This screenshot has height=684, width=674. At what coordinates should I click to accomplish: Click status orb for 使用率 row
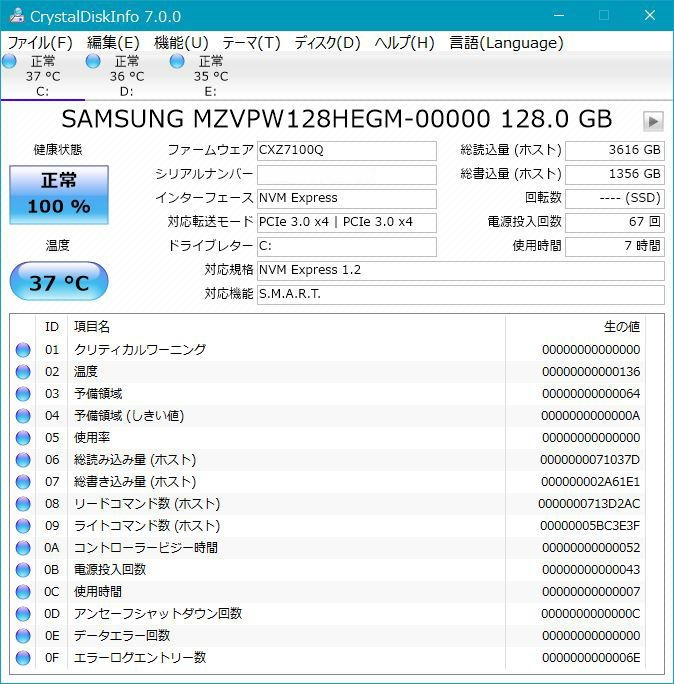[23, 438]
